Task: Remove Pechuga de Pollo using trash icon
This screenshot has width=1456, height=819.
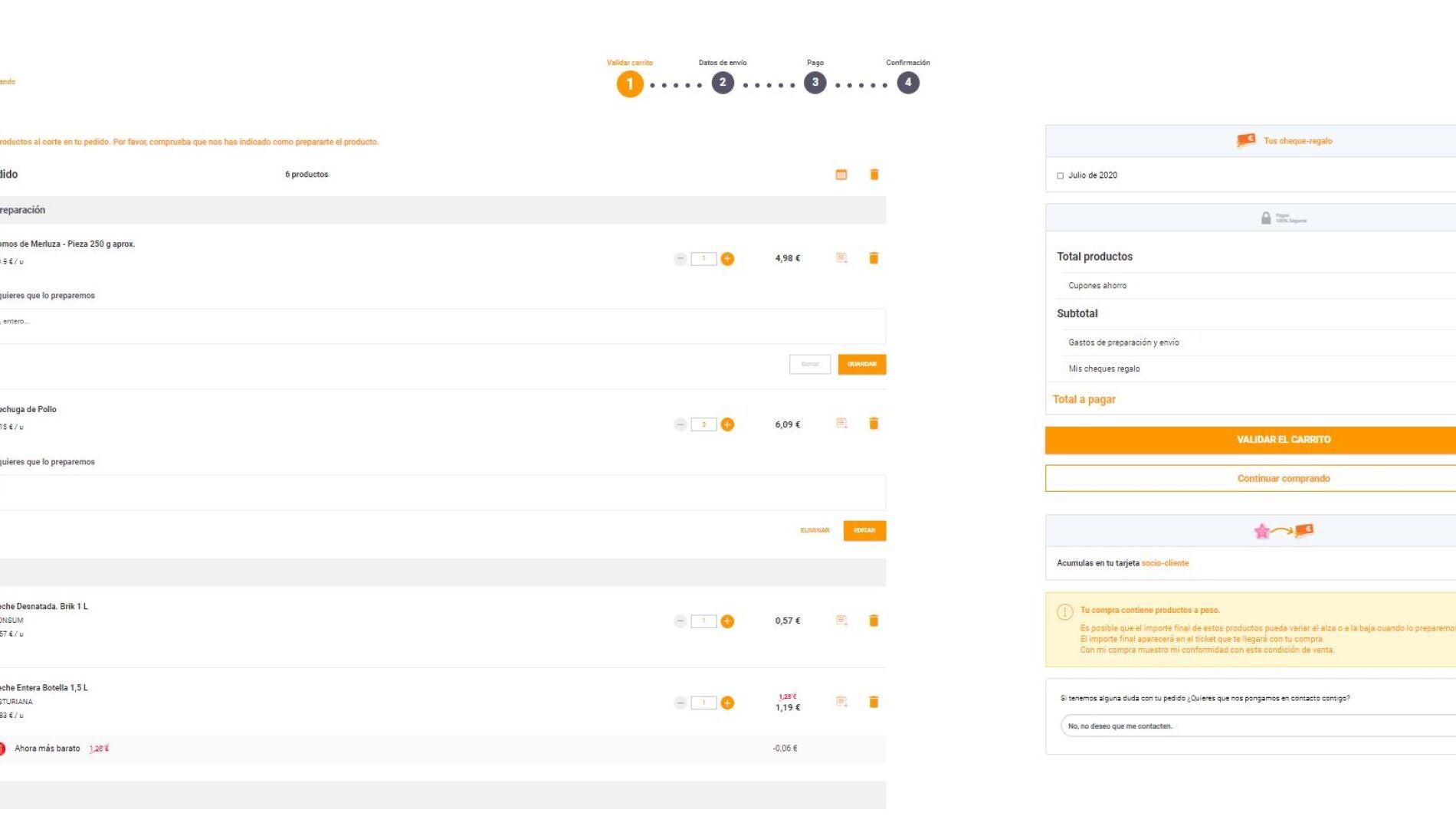Action: click(874, 424)
